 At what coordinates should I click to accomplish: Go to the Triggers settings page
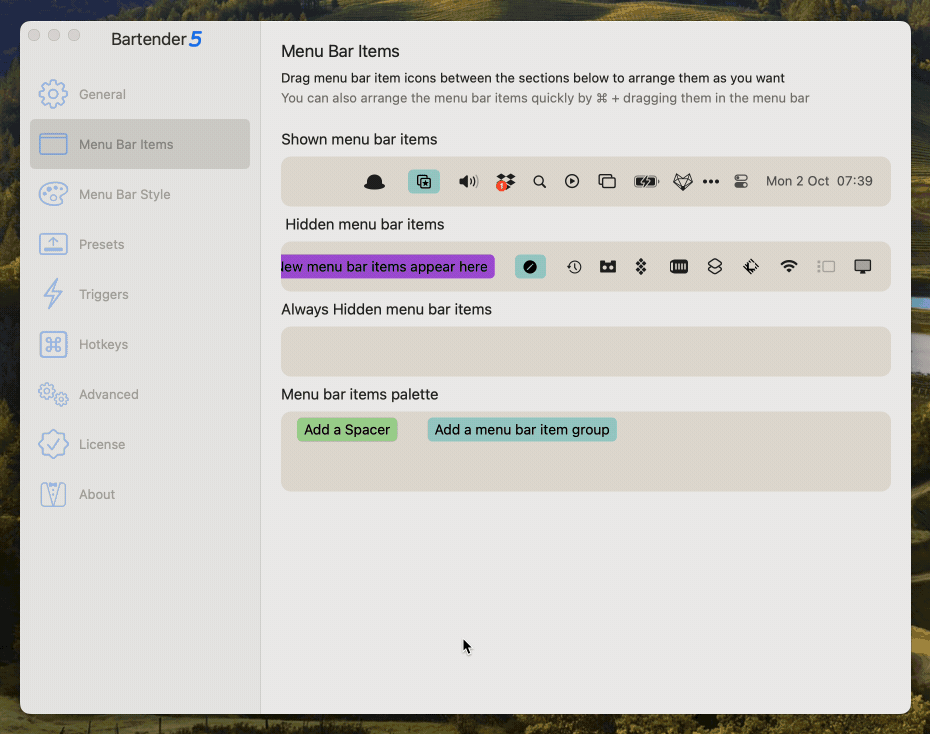tap(103, 294)
